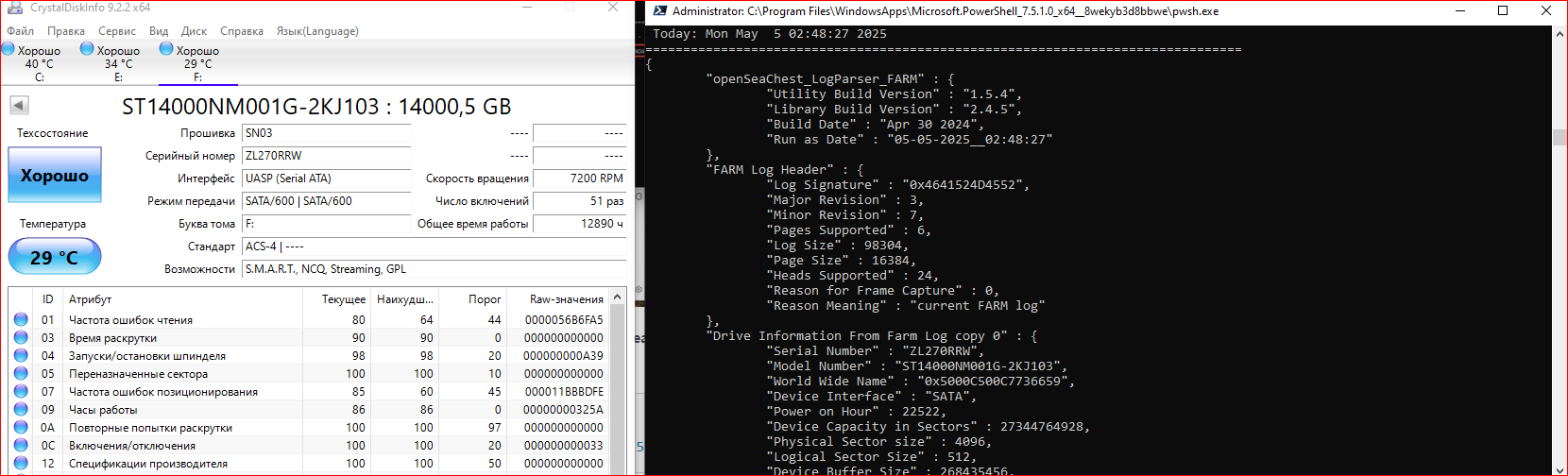The height and width of the screenshot is (476, 1568).
Task: Select drive C: status tab
Action: click(39, 62)
